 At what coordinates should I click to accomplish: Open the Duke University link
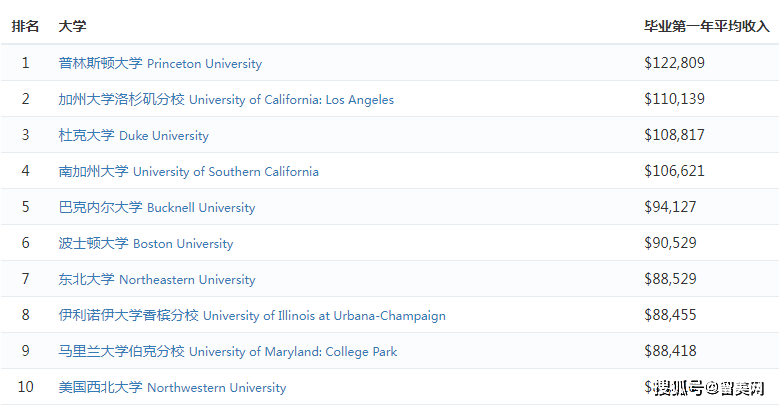click(x=134, y=136)
